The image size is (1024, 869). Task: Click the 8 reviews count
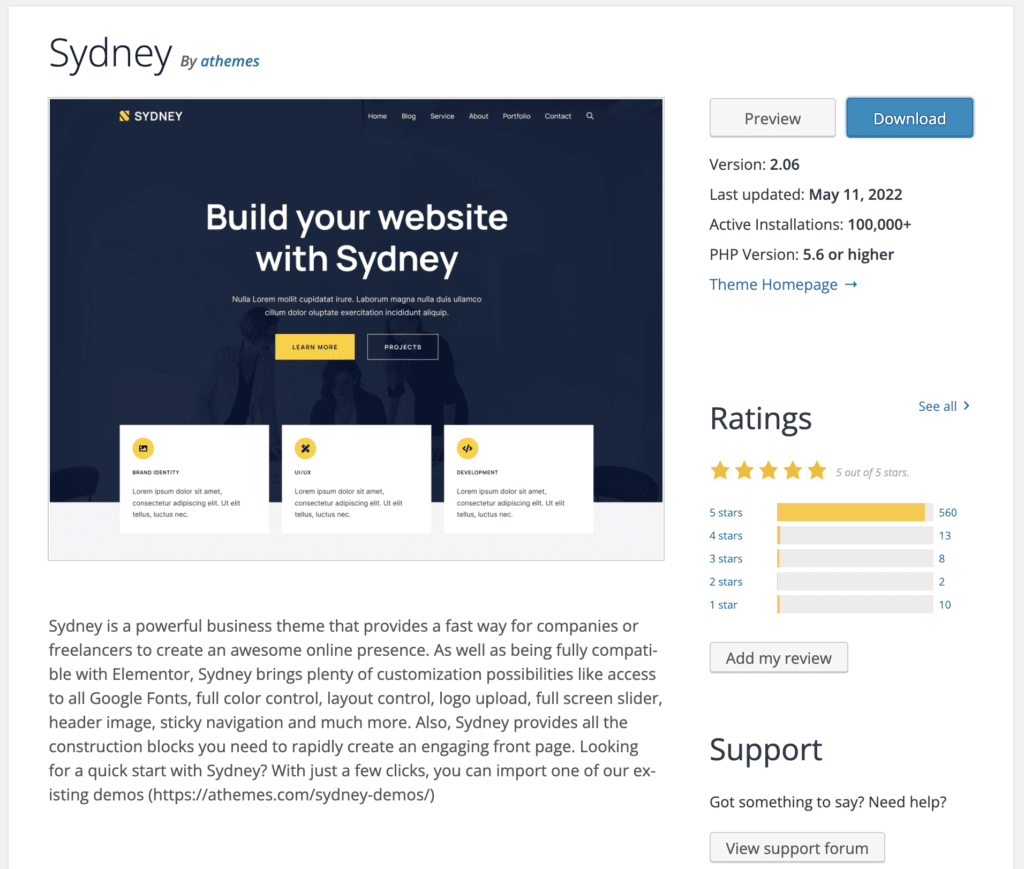pyautogui.click(x=942, y=559)
